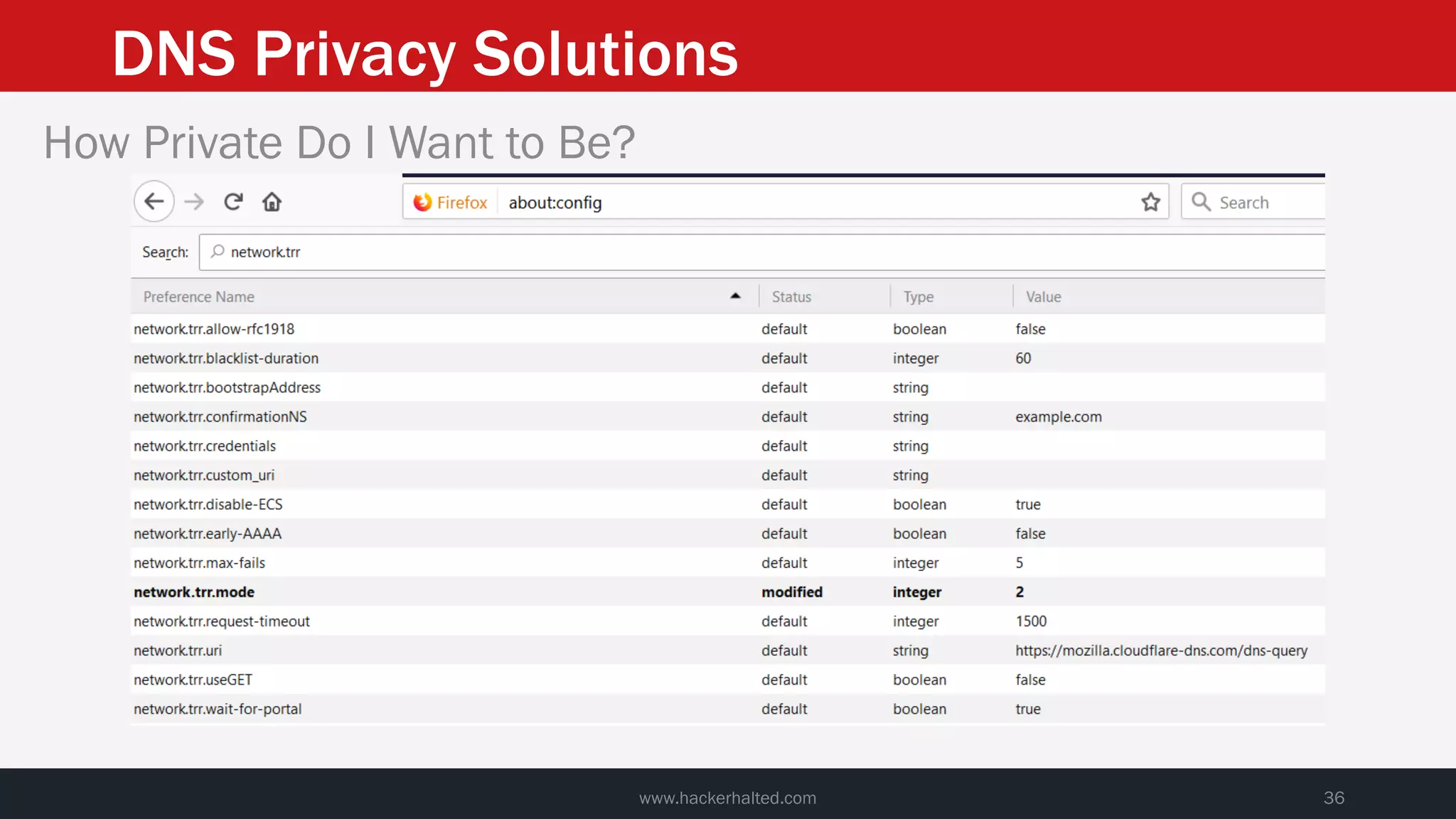Select the network.trr.disable-ECS preference
This screenshot has height=819, width=1456.
click(728, 504)
